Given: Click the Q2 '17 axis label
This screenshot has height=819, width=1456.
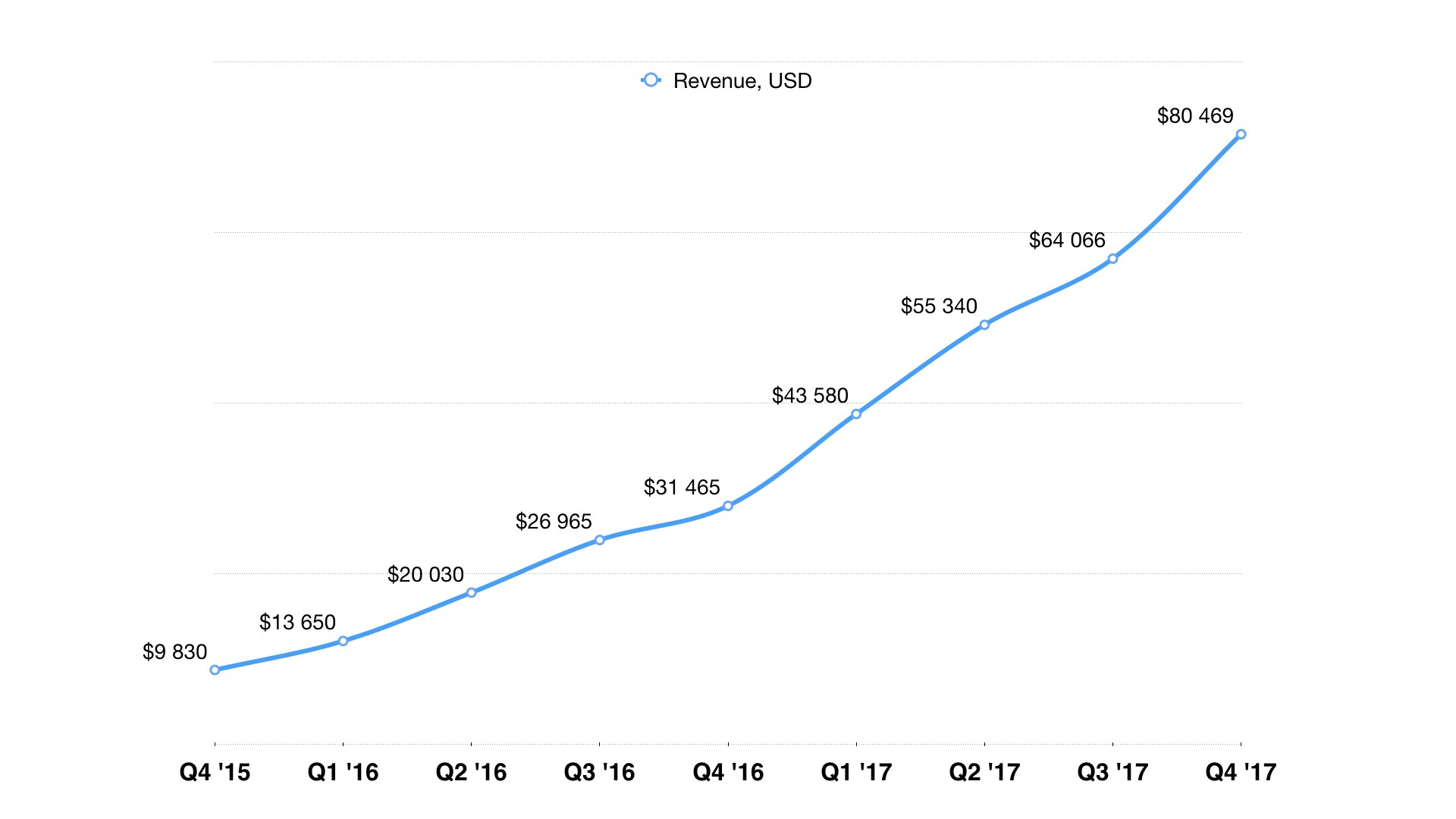Looking at the screenshot, I should (984, 772).
